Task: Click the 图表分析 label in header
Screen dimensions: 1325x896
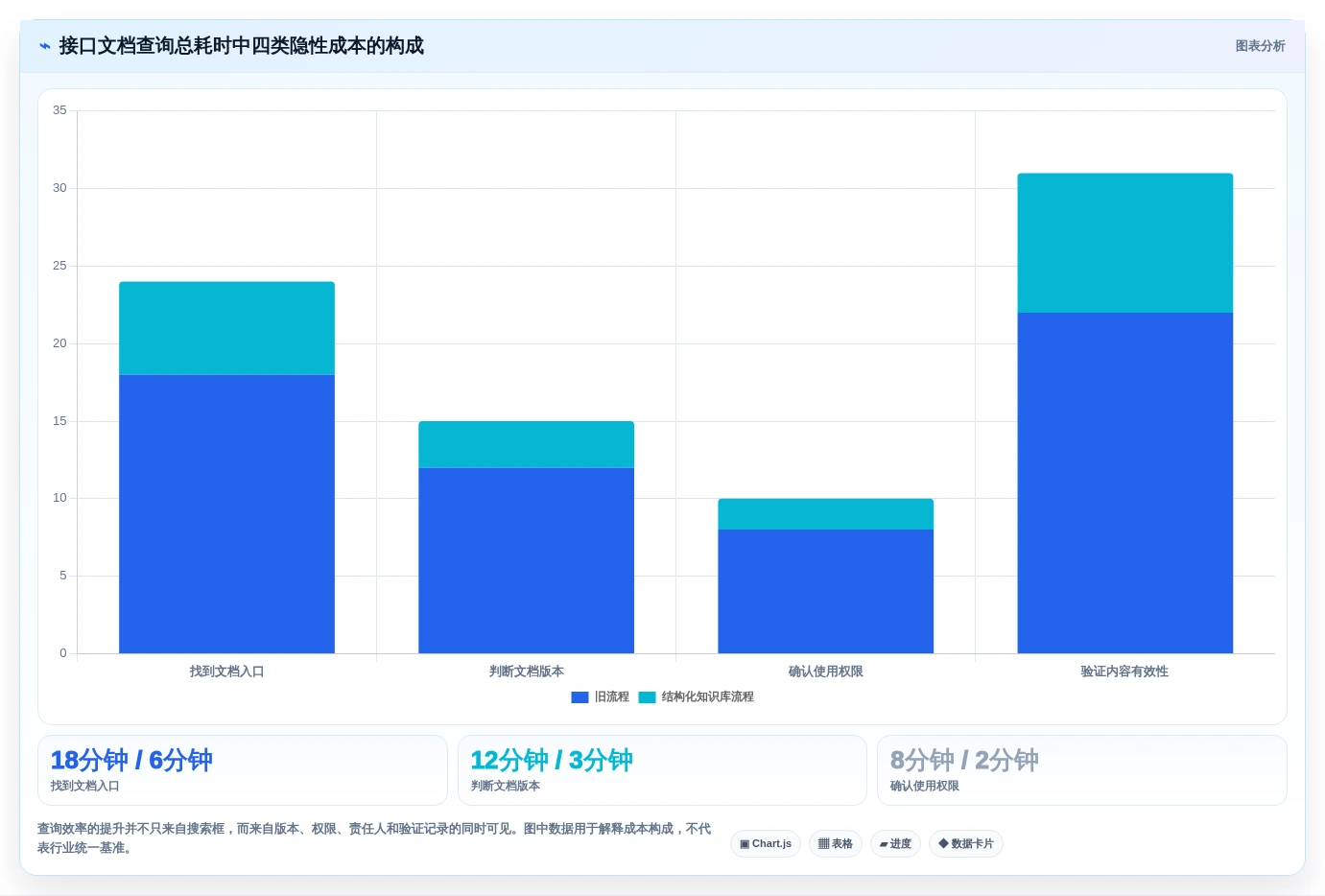Action: pos(1260,46)
